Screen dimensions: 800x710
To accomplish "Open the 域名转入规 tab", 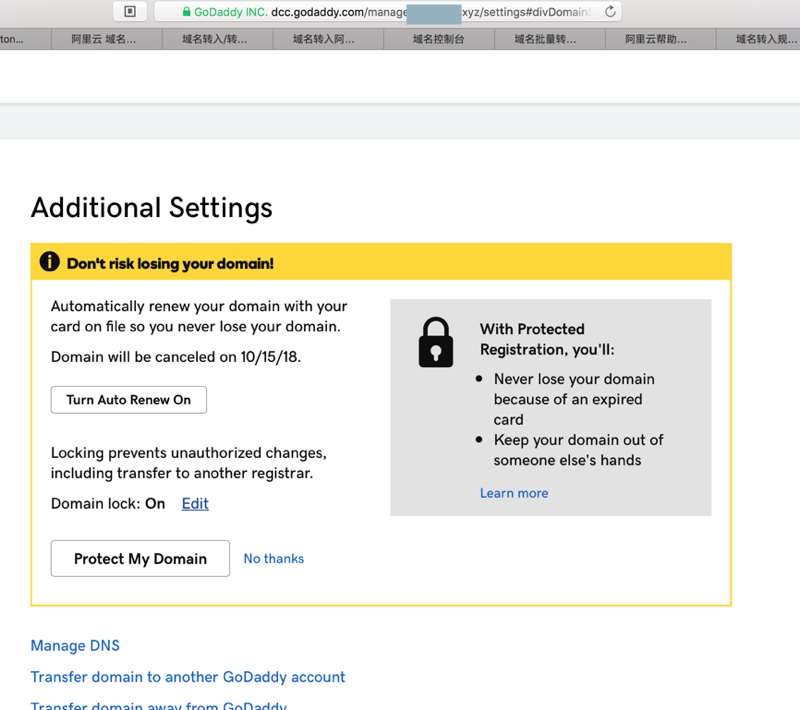I will 766,40.
